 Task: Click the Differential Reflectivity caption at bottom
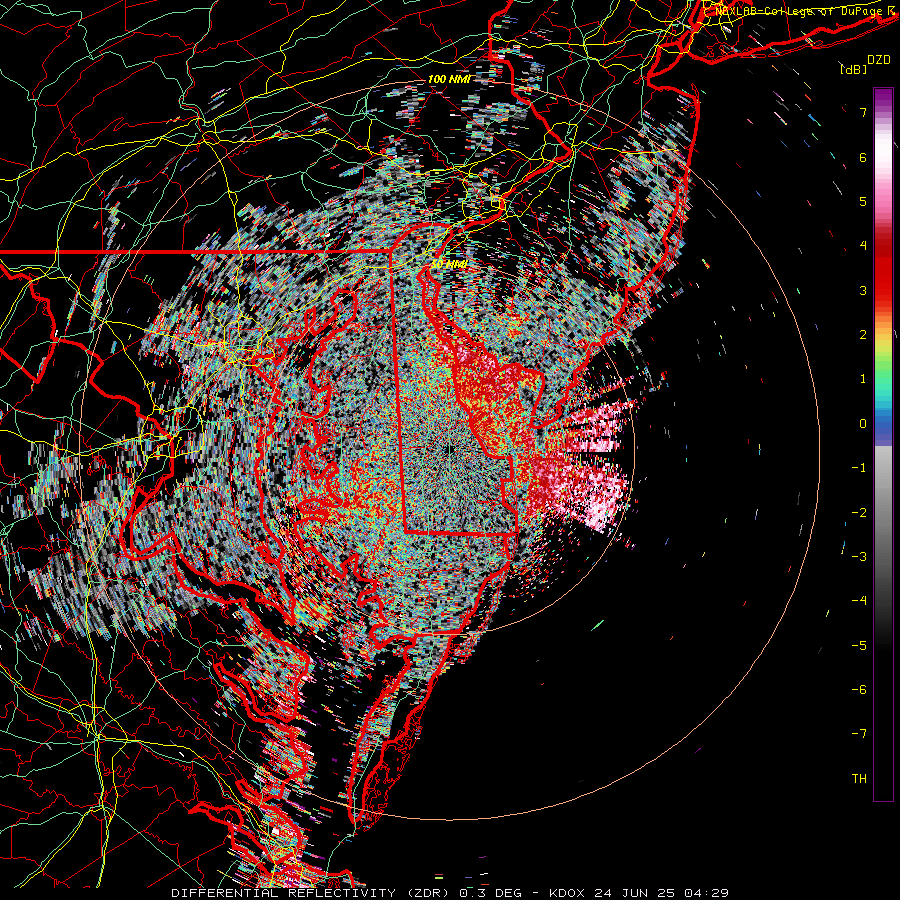pos(450,893)
